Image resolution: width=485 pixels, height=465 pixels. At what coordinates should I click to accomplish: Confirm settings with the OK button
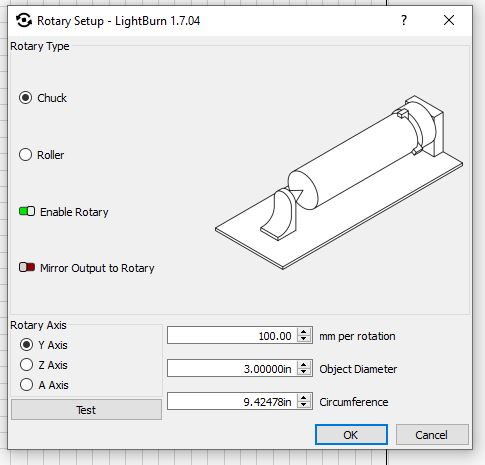point(351,435)
